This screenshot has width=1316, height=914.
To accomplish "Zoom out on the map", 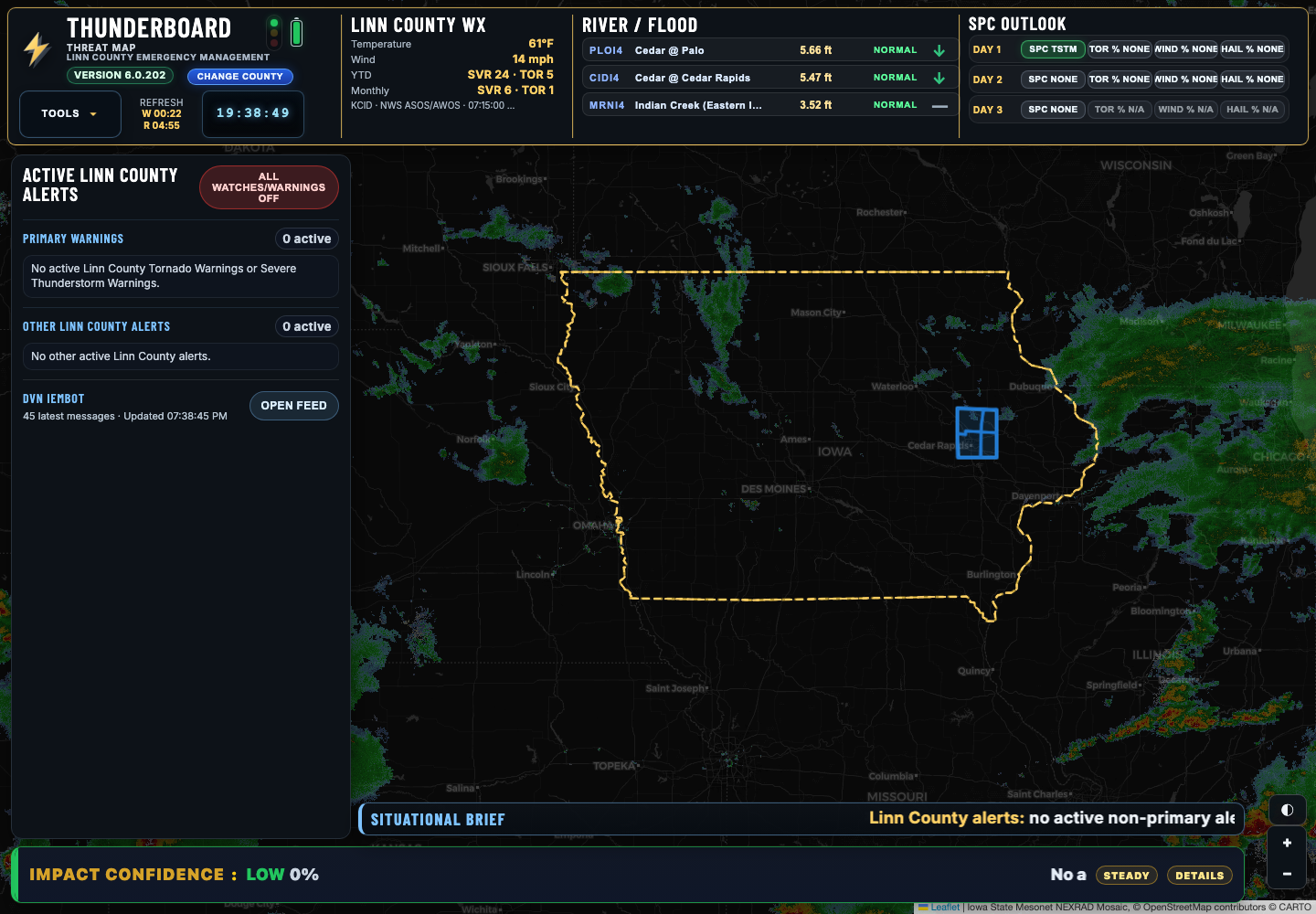I will [x=1287, y=874].
